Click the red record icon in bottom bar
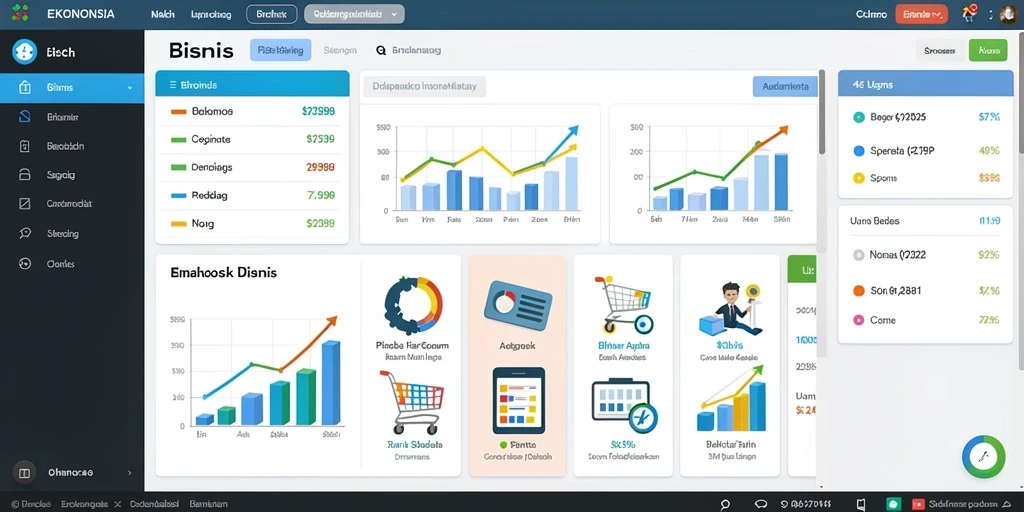 point(919,504)
